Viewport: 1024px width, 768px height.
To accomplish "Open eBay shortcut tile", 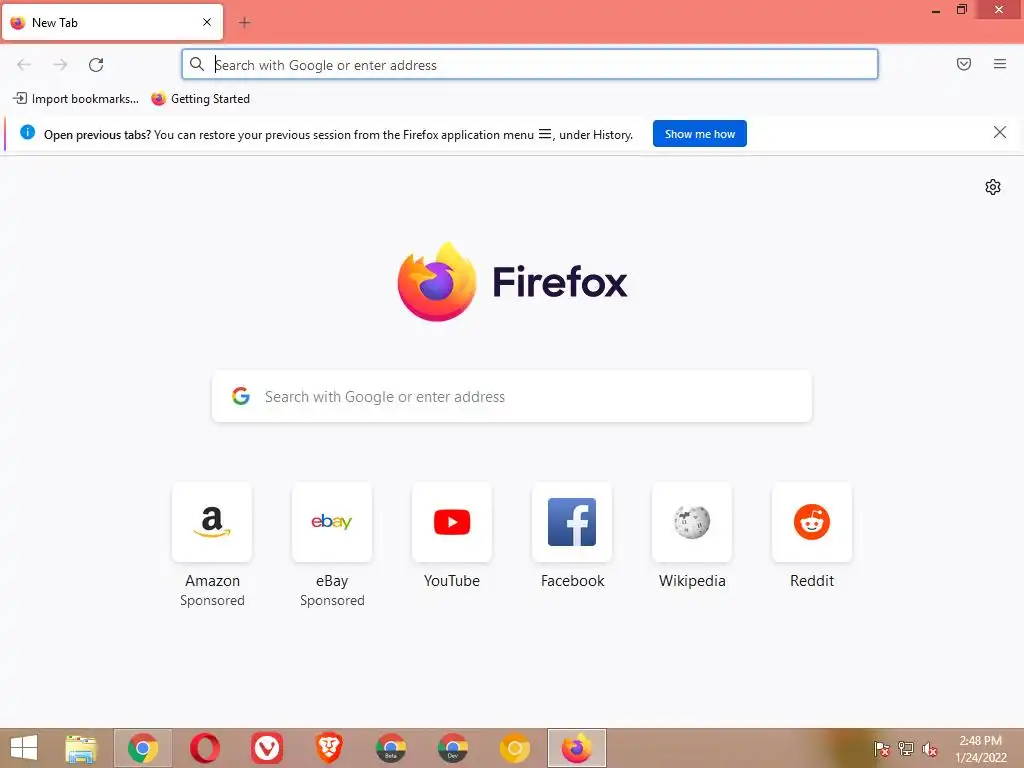I will pyautogui.click(x=332, y=522).
